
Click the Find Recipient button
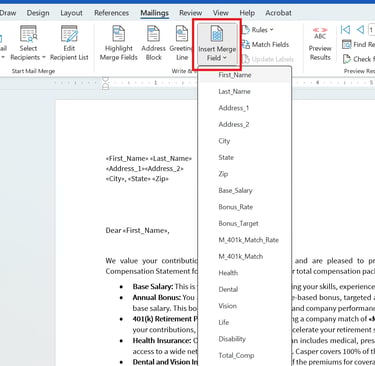[358, 44]
